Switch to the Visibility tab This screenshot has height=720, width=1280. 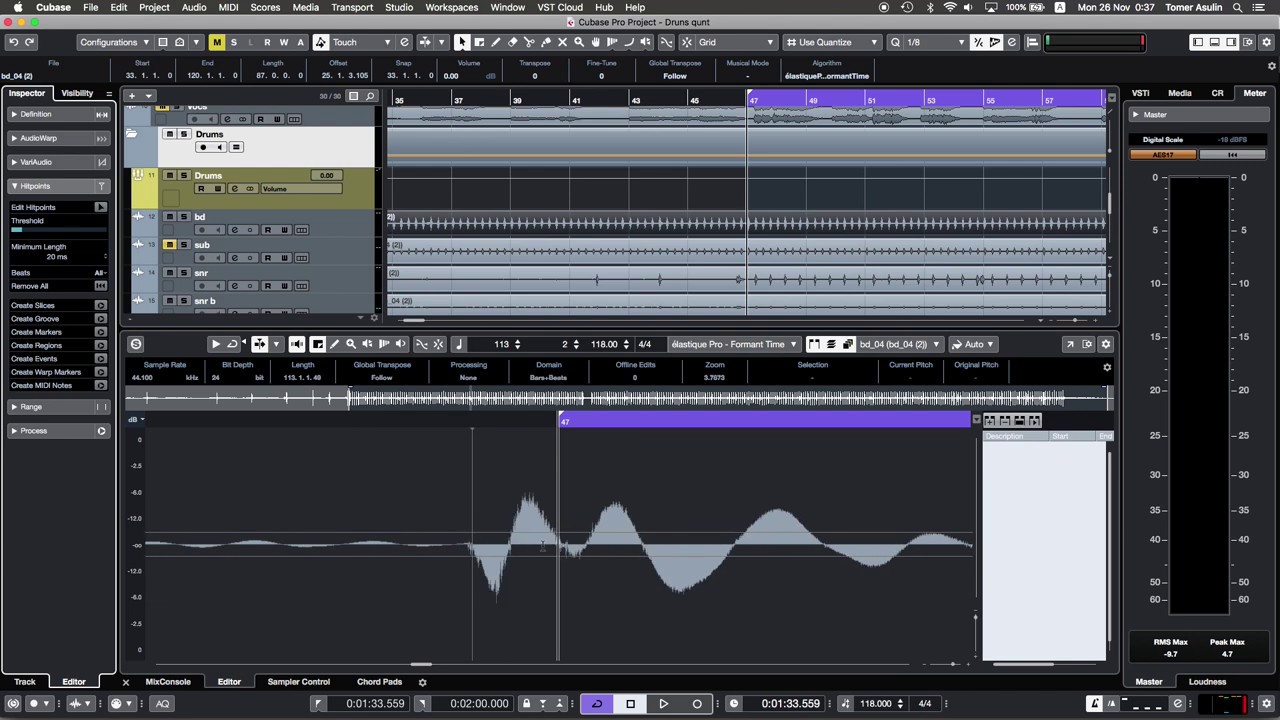(77, 93)
